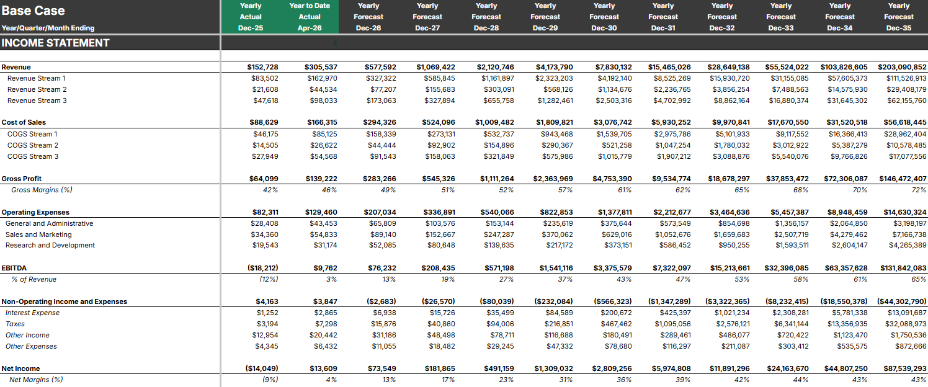Select Dec-35 Revenue cell $203,090,852
The width and height of the screenshot is (928, 387).
pyautogui.click(x=903, y=67)
